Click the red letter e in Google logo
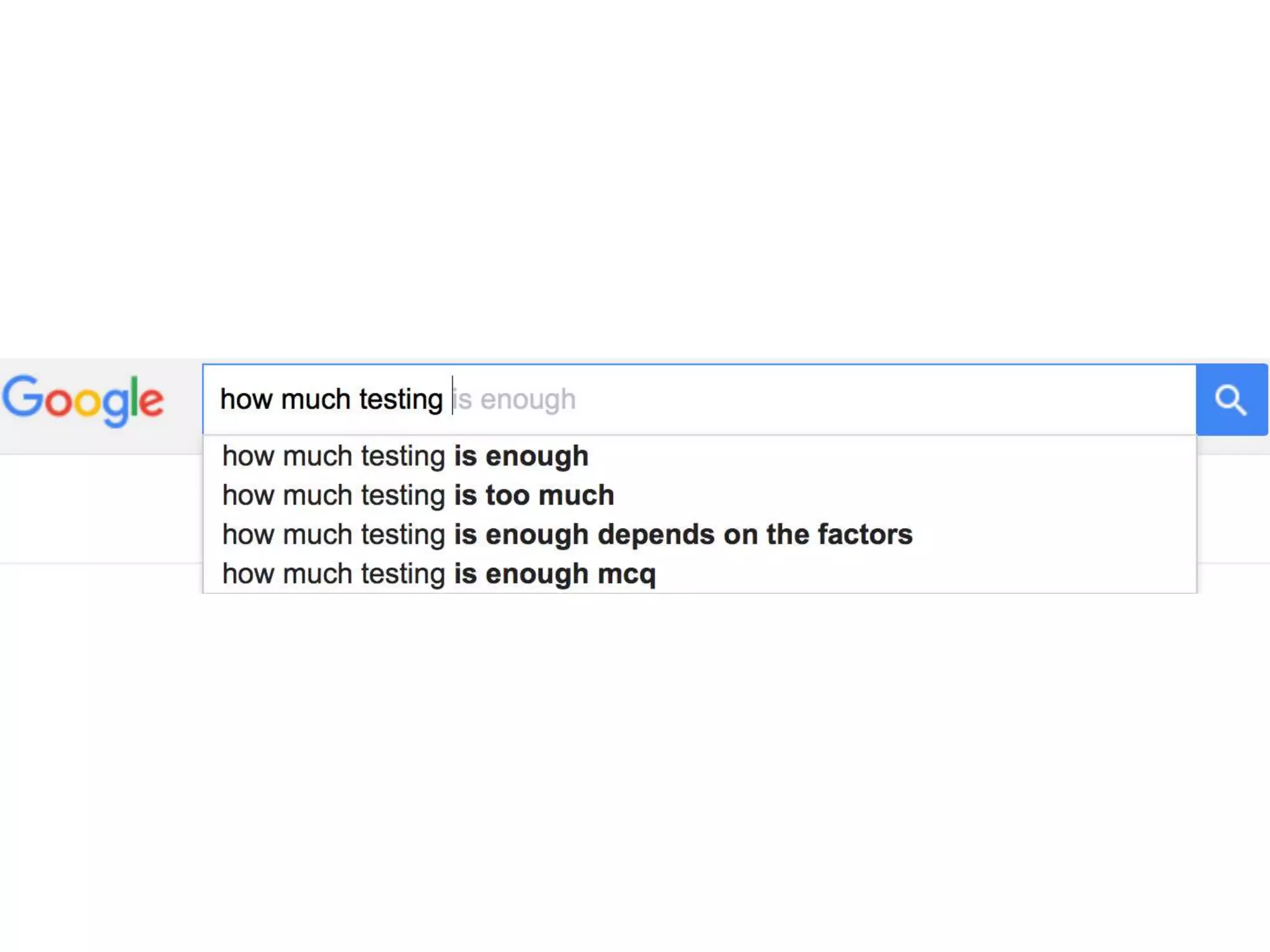The width and height of the screenshot is (1270, 952). point(151,402)
